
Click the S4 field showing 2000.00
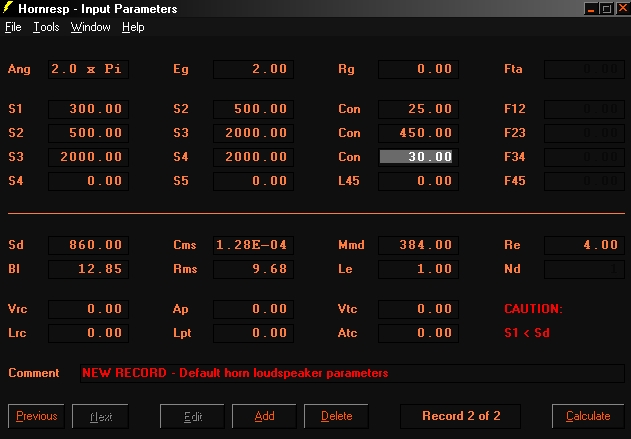(254, 157)
